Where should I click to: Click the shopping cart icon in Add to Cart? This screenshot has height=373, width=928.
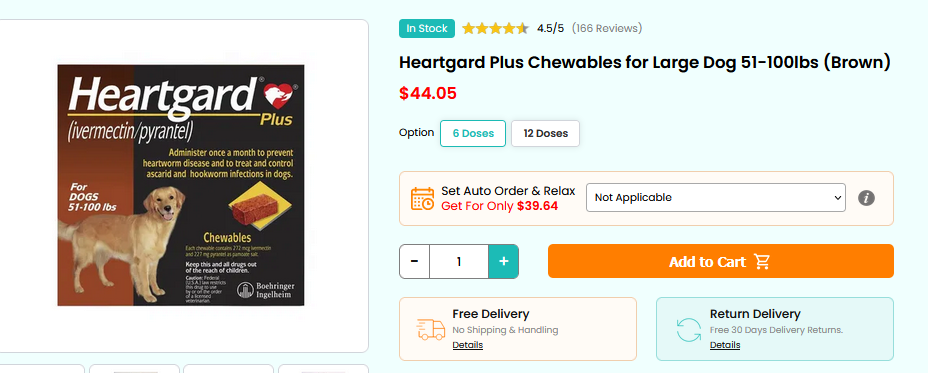(762, 262)
